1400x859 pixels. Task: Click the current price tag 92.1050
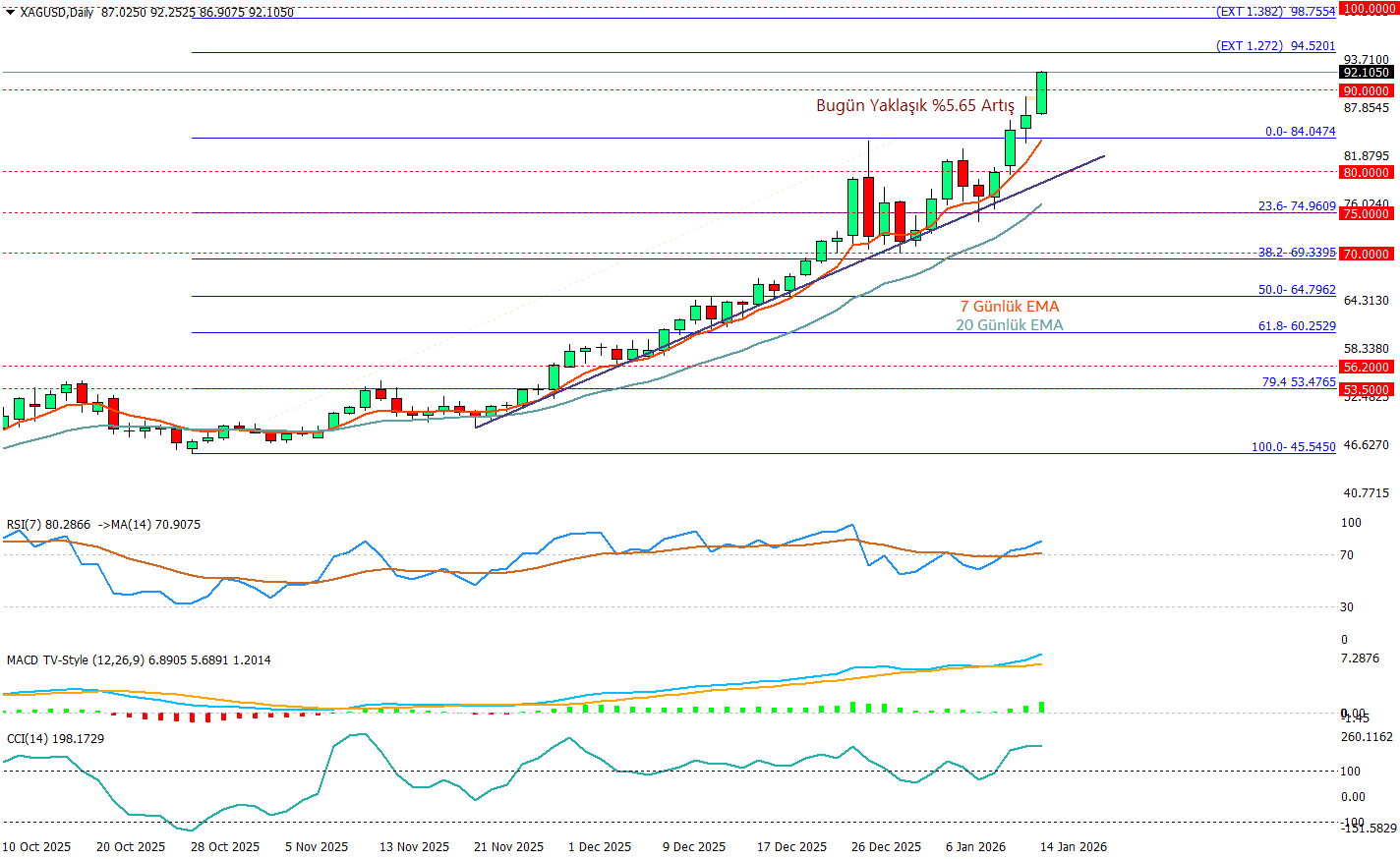tap(1367, 72)
